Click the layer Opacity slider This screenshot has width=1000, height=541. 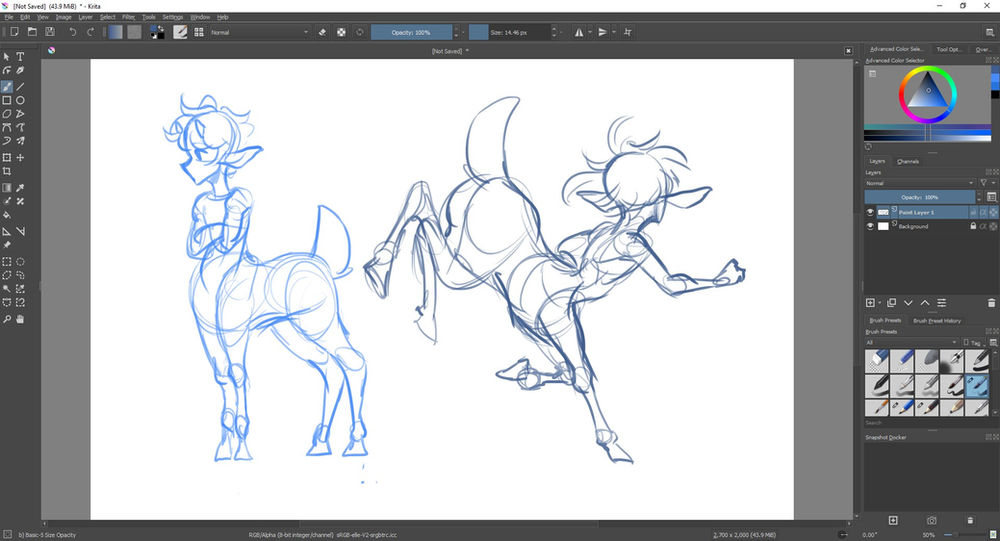[920, 197]
